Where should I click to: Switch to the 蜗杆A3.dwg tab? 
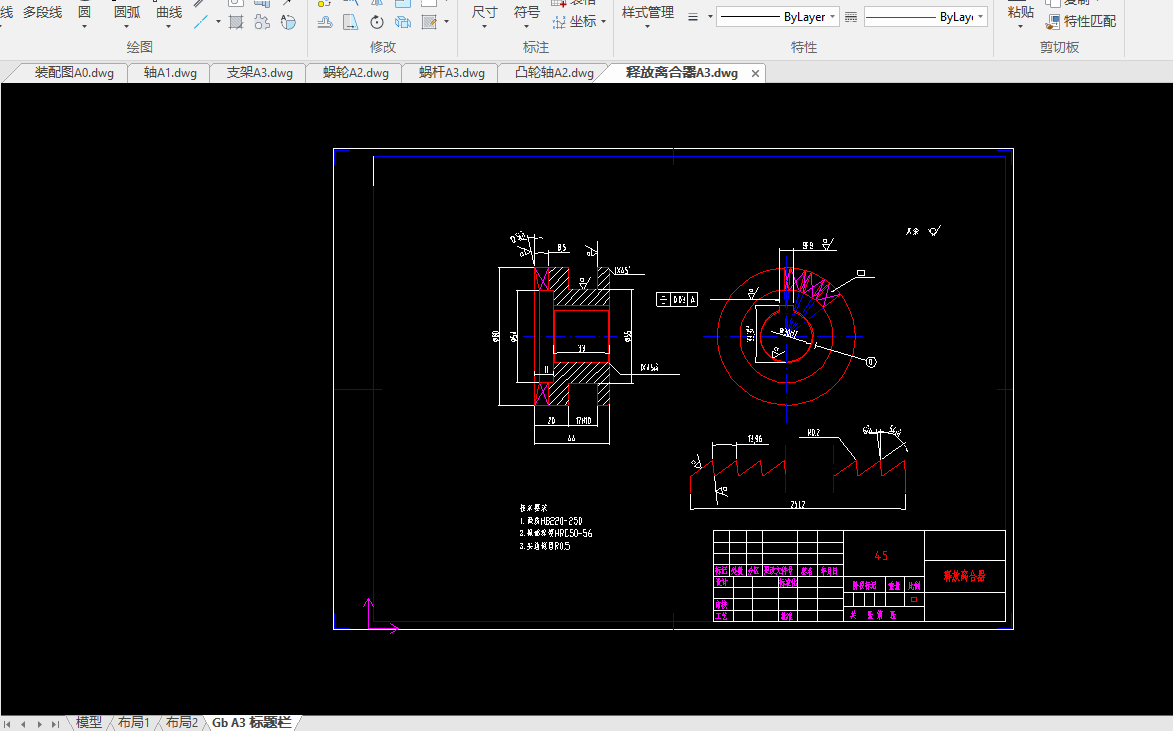(x=452, y=73)
